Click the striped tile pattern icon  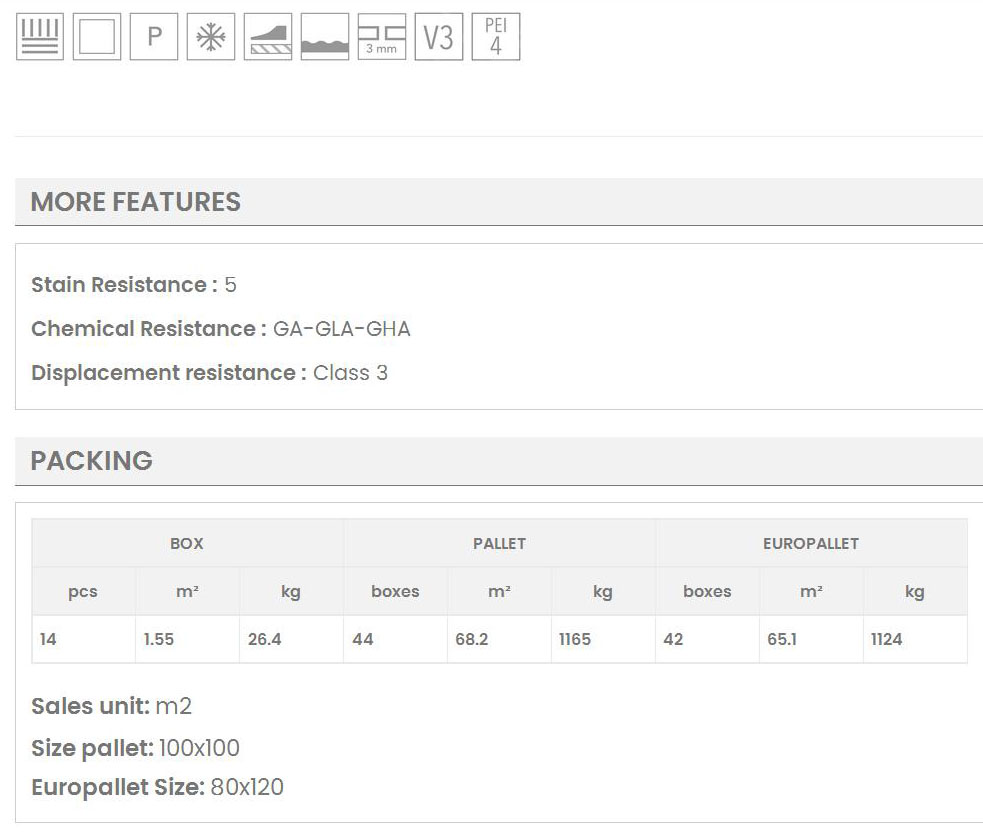tap(40, 37)
